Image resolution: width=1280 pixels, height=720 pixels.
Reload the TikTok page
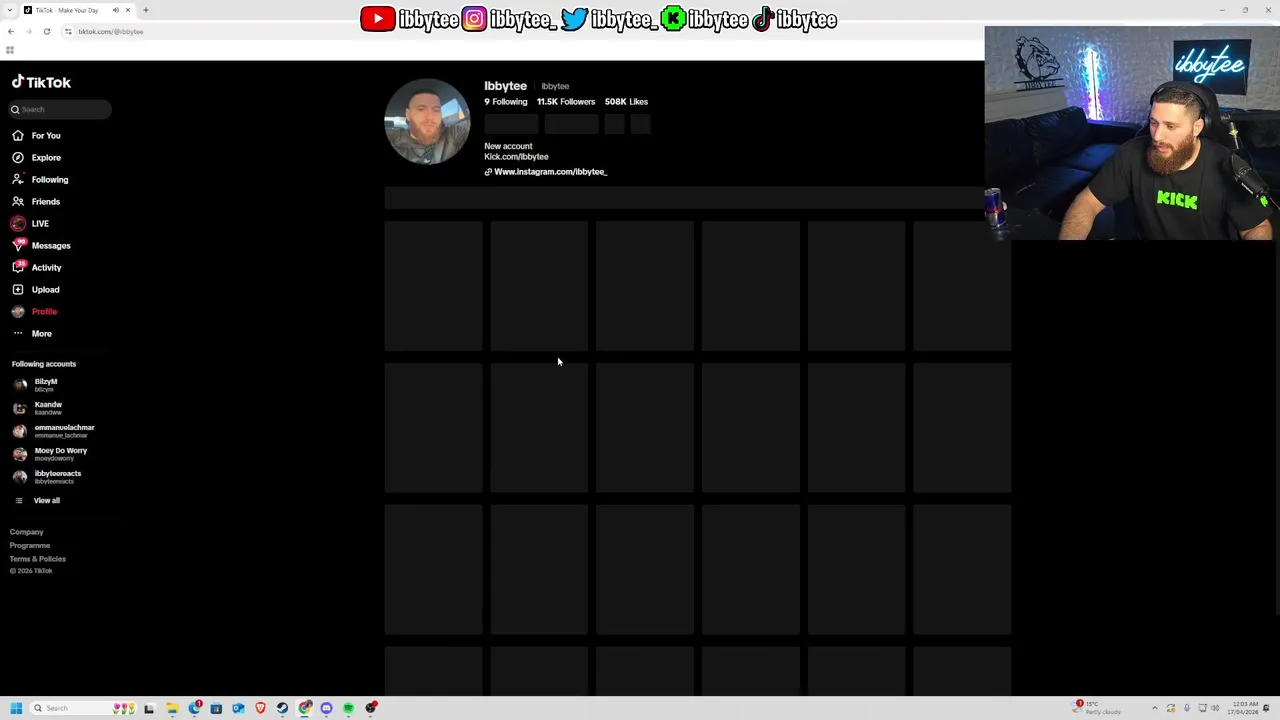point(46,31)
